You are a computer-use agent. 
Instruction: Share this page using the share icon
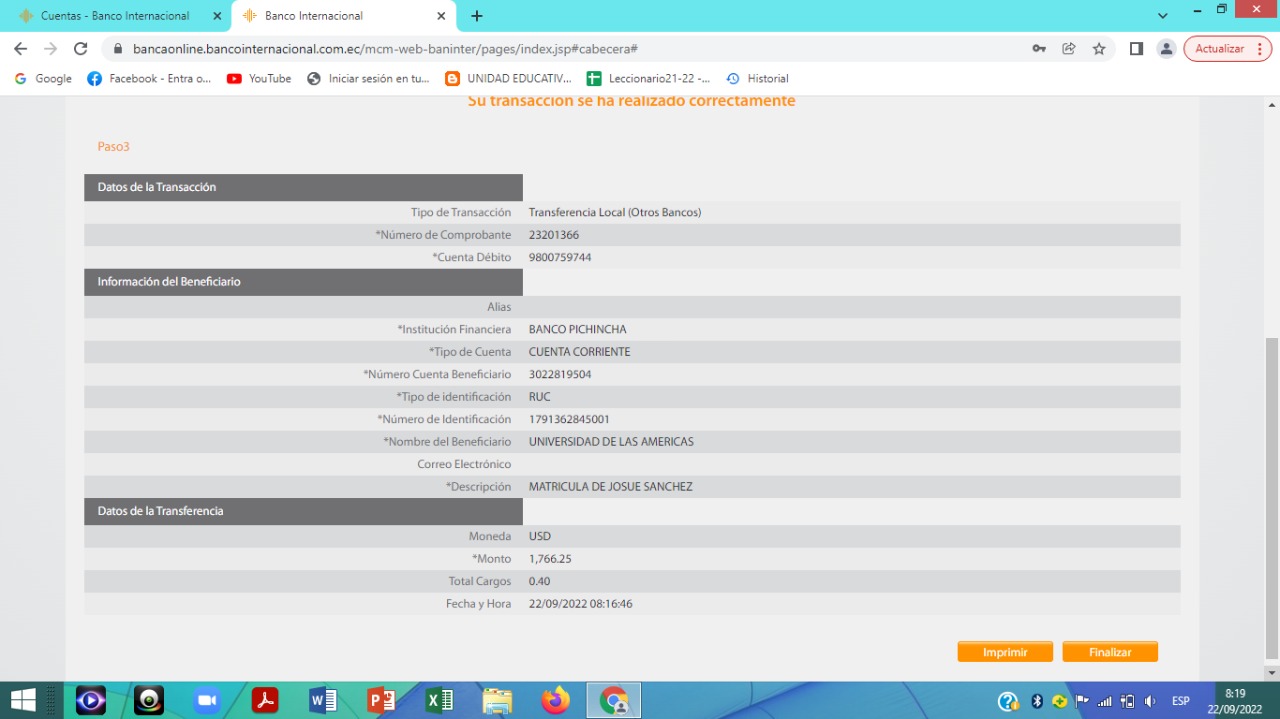coord(1069,49)
